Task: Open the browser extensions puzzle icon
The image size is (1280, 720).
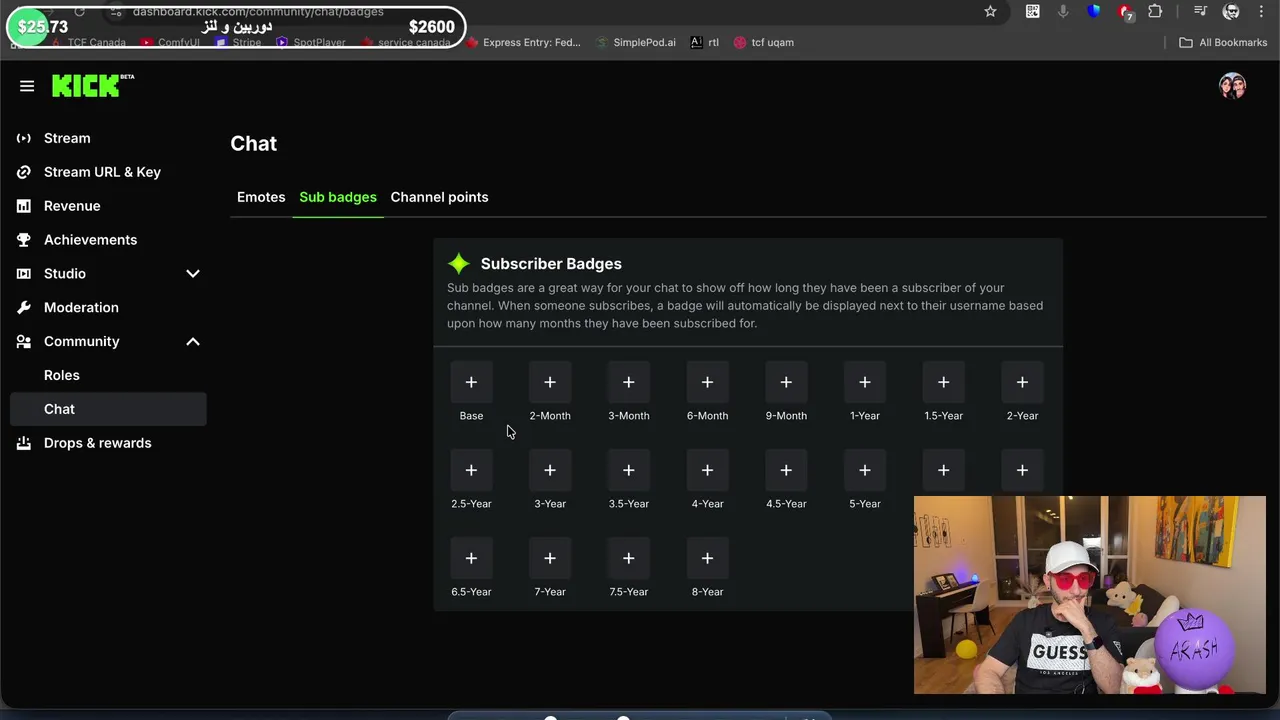Action: click(x=1155, y=11)
